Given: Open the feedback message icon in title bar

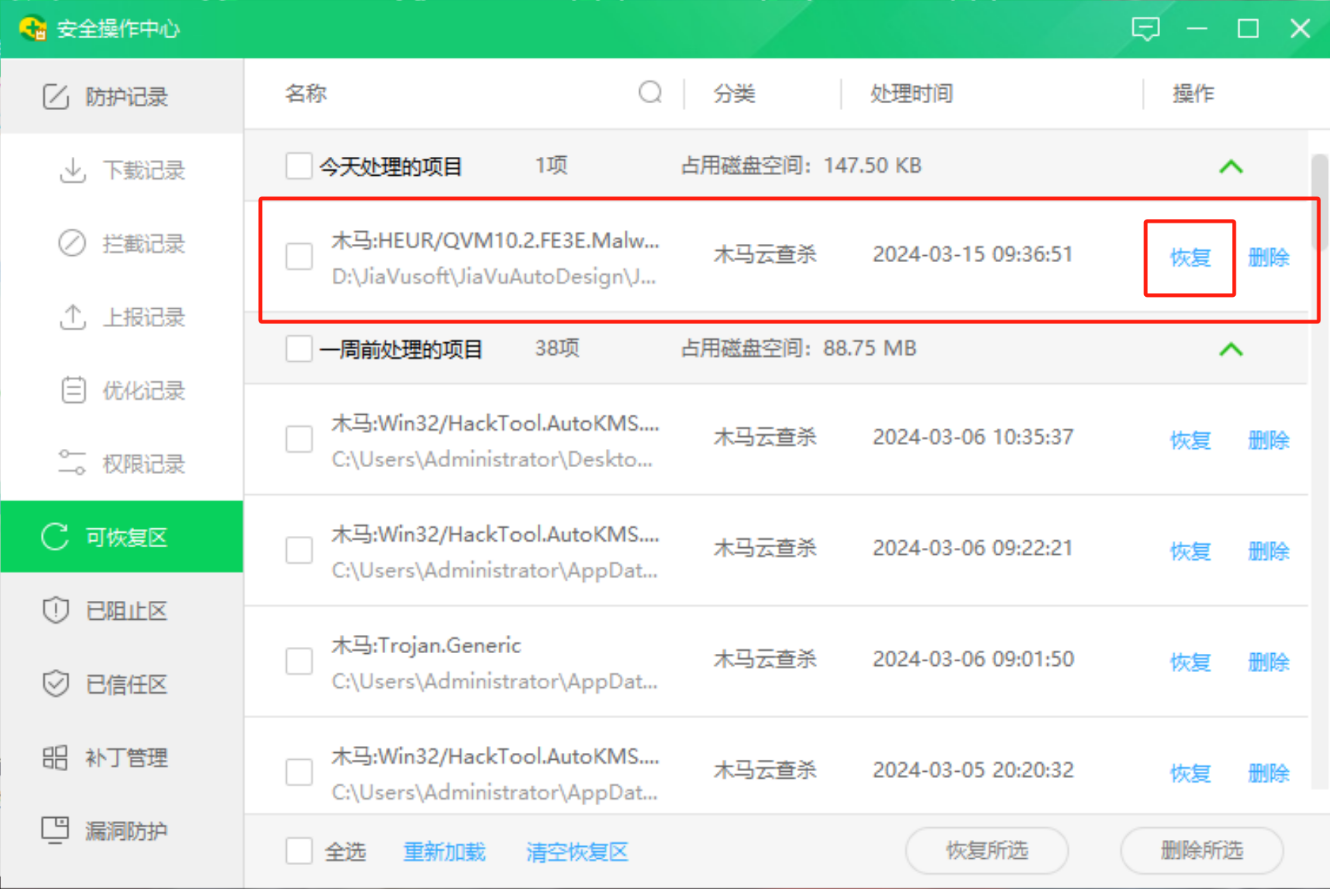Looking at the screenshot, I should pyautogui.click(x=1145, y=28).
